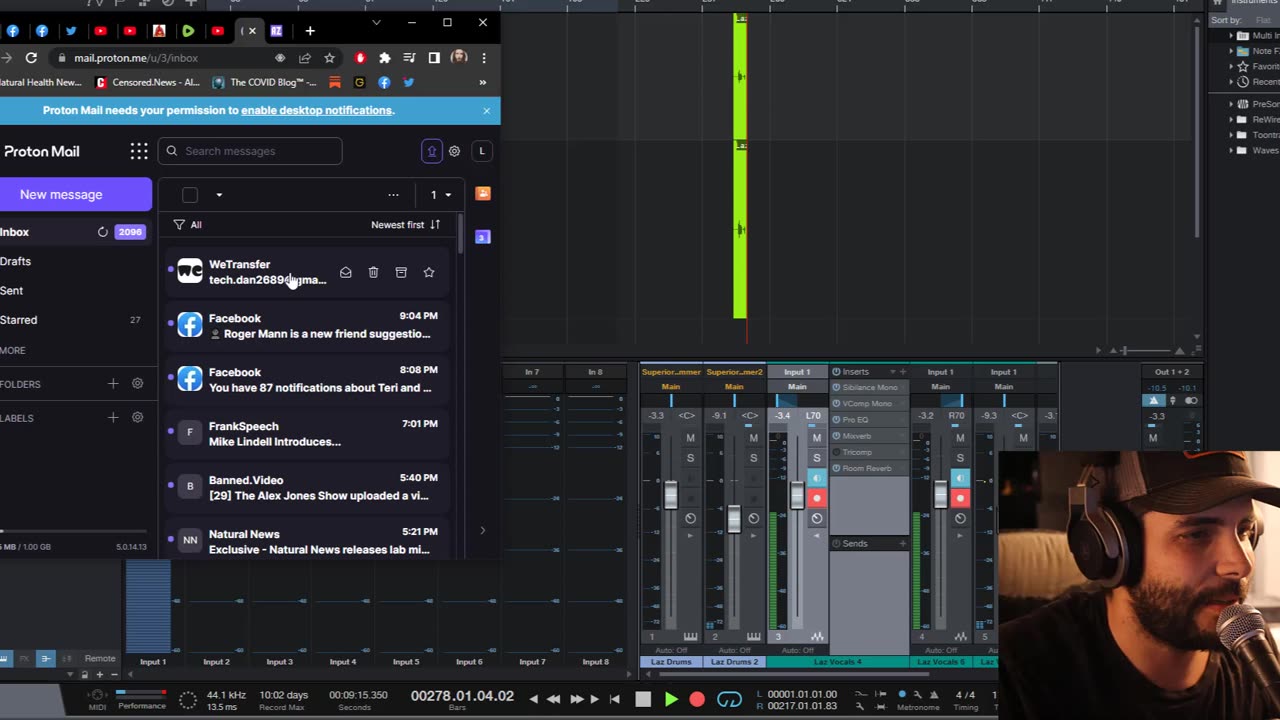Viewport: 1280px width, 720px height.
Task: Open the Proton contacts side icon
Action: pos(483,194)
